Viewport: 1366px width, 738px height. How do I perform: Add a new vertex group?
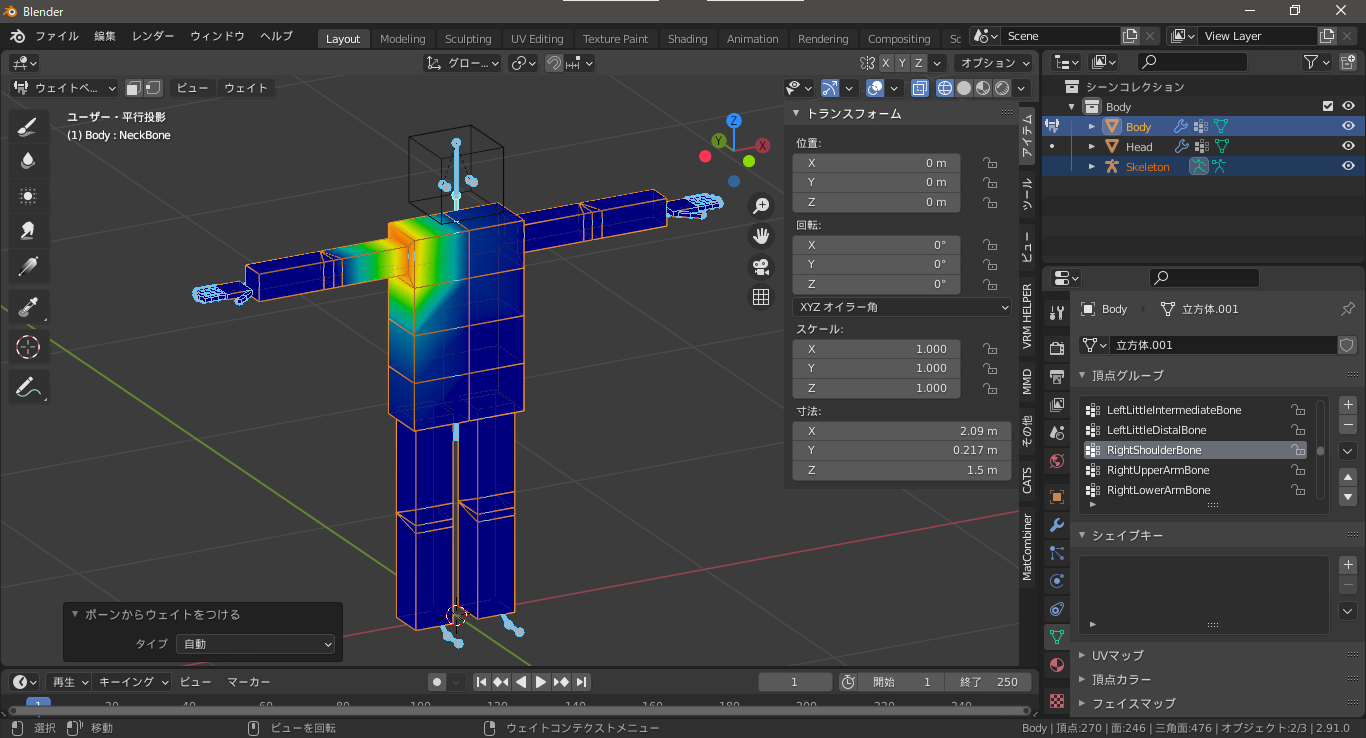pyautogui.click(x=1348, y=405)
